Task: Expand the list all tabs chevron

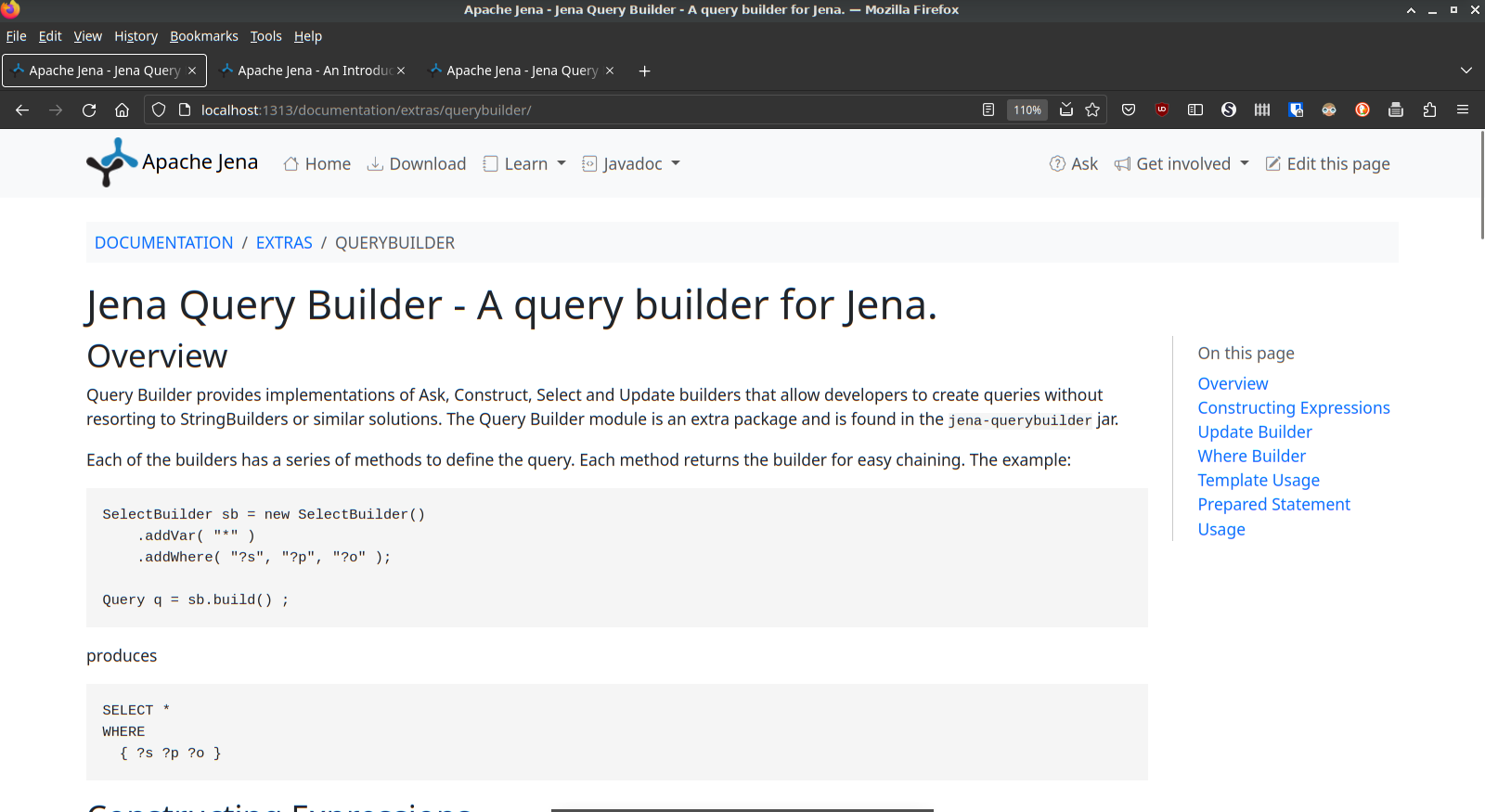Action: point(1466,71)
